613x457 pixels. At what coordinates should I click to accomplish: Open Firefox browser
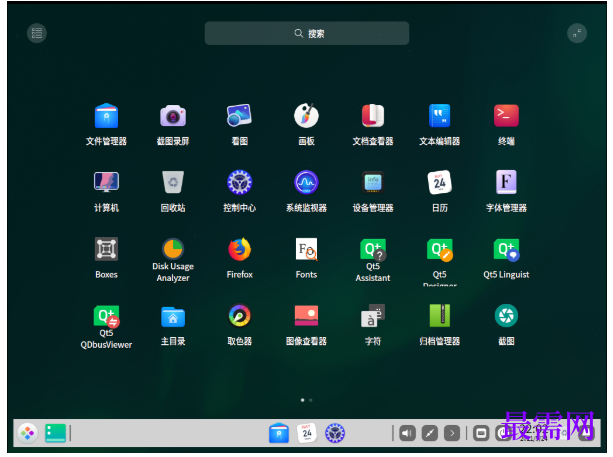pyautogui.click(x=239, y=249)
